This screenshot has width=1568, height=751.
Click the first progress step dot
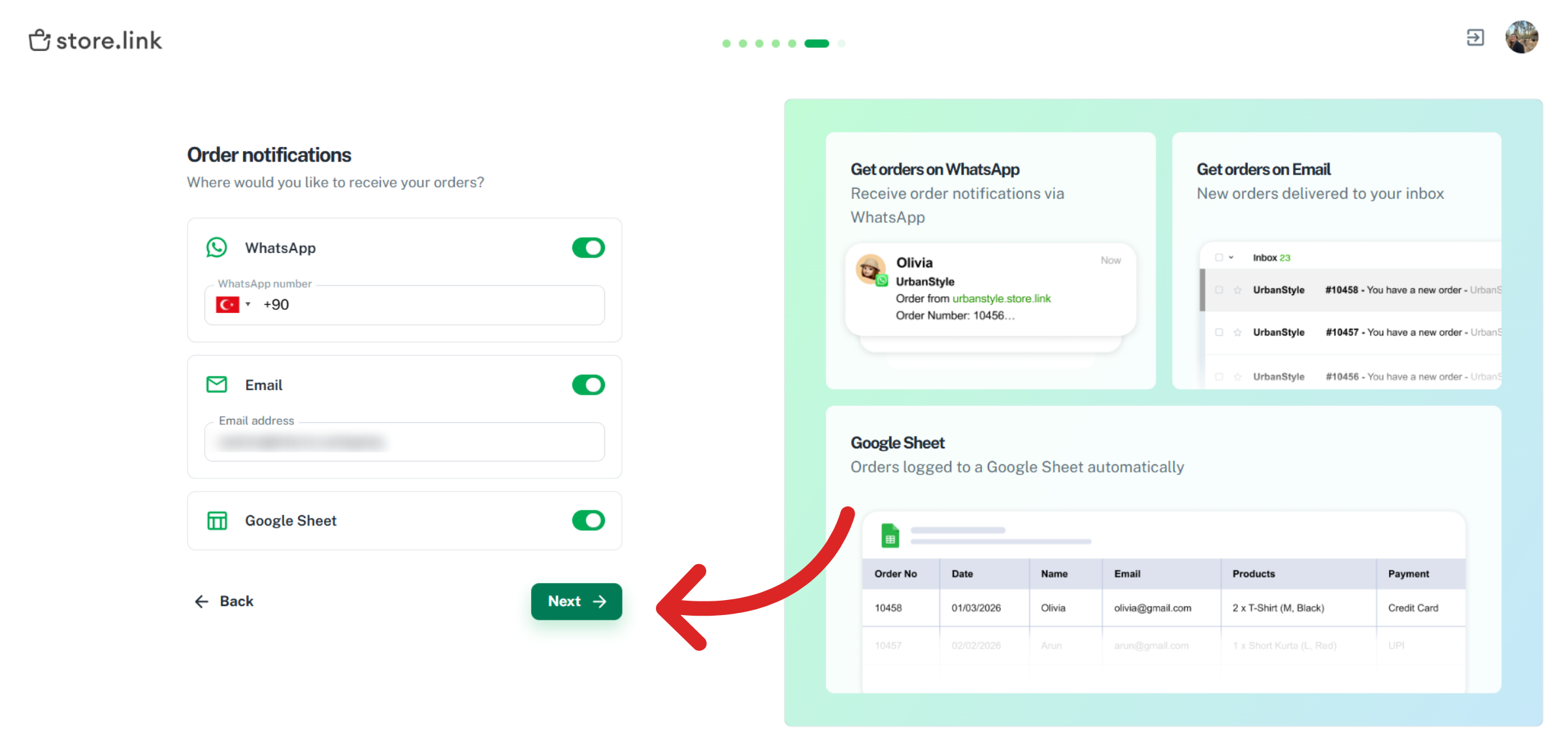tap(726, 44)
